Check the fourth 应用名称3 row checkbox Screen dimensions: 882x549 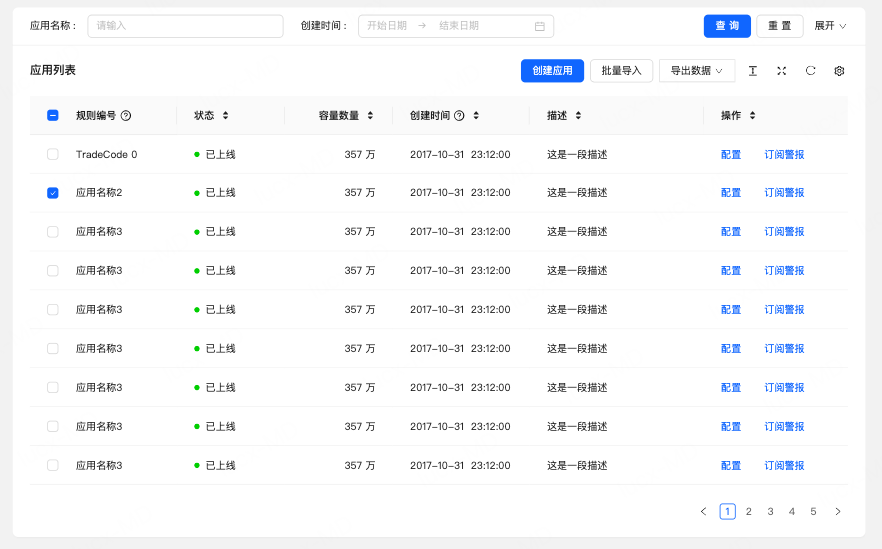[52, 348]
